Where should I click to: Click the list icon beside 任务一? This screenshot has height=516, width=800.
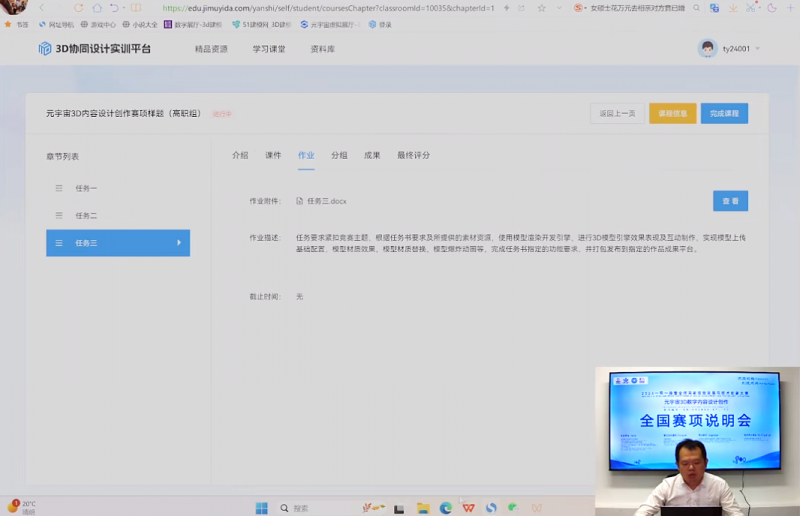click(59, 188)
